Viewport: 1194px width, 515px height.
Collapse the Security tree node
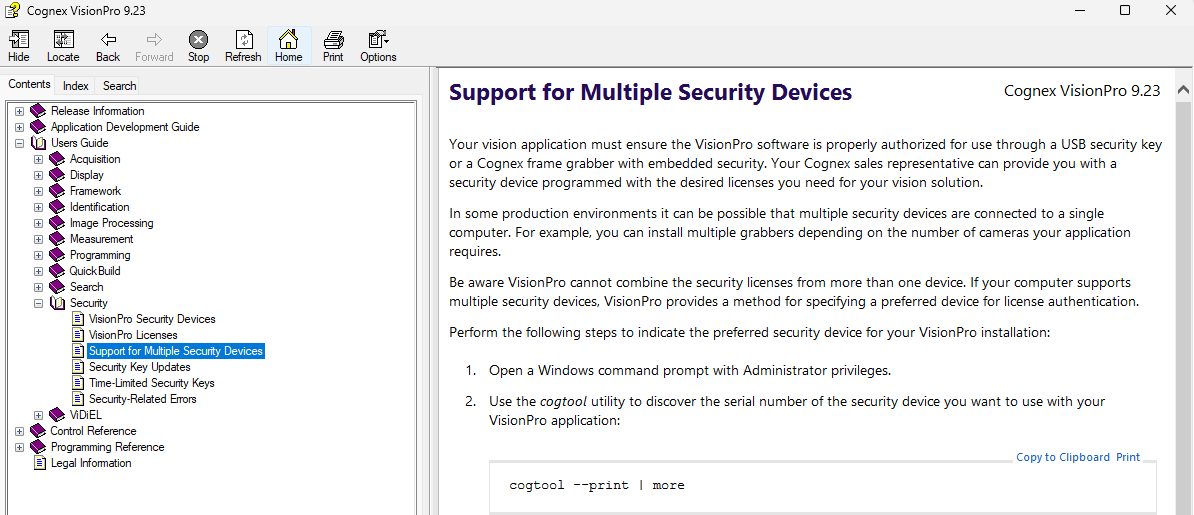click(38, 303)
